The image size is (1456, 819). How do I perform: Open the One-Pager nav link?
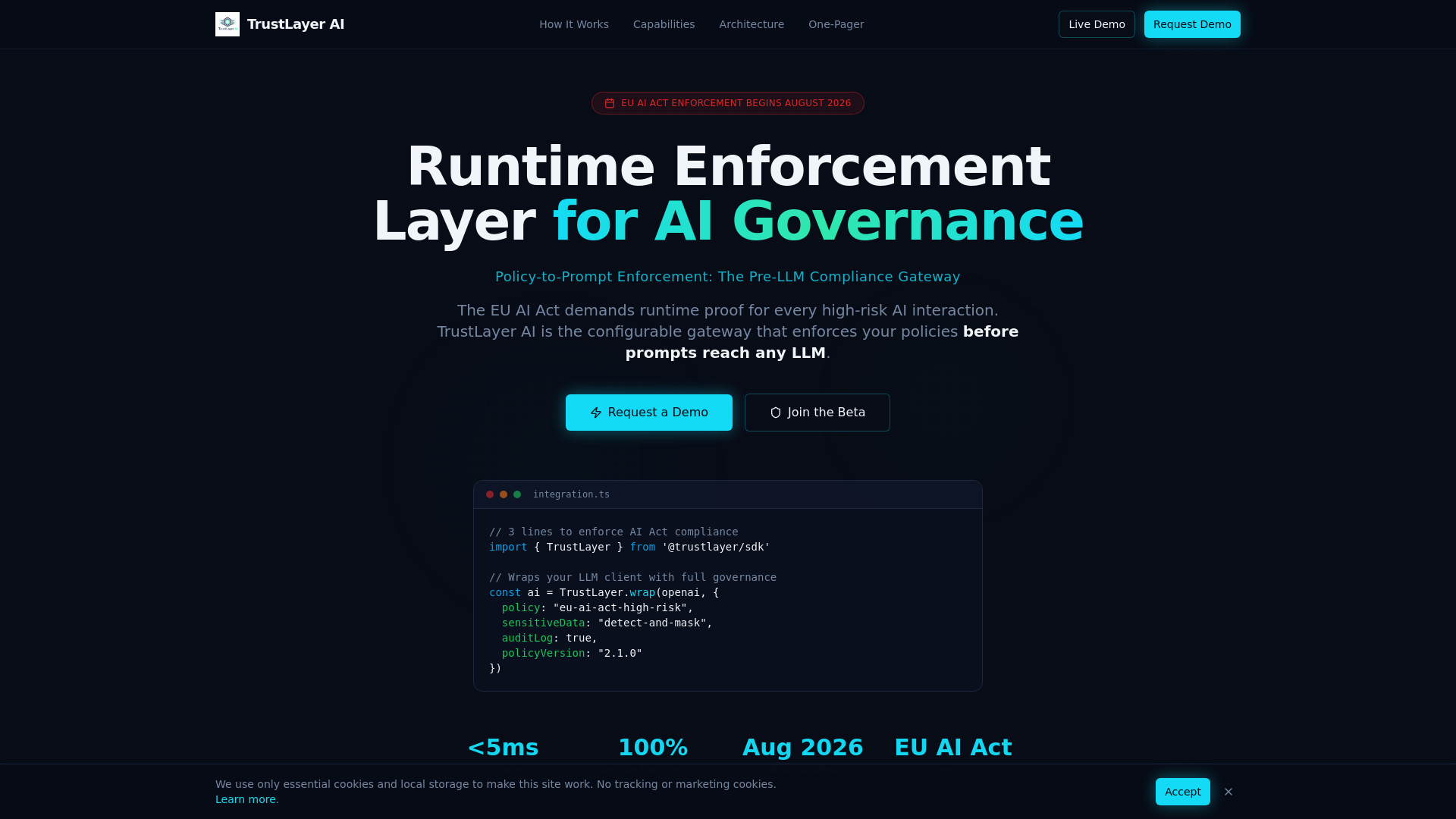pos(836,24)
